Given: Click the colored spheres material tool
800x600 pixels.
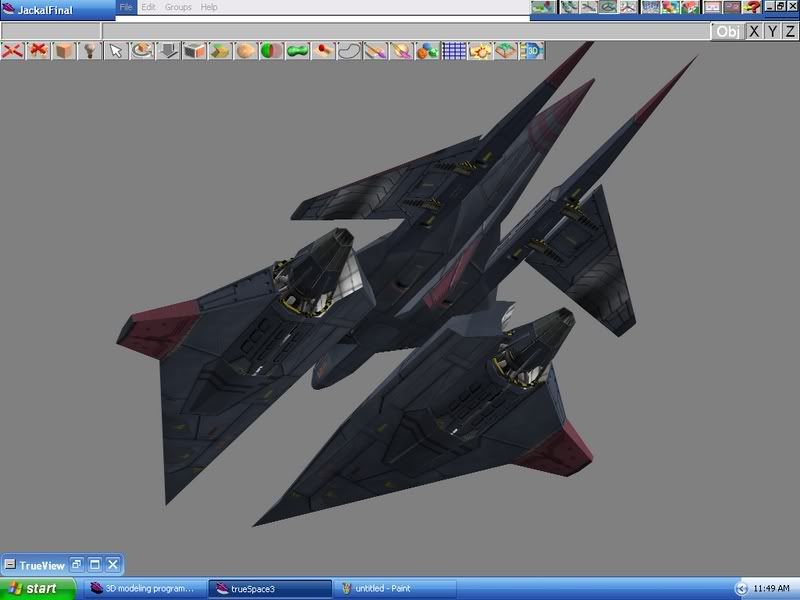Looking at the screenshot, I should (428, 51).
